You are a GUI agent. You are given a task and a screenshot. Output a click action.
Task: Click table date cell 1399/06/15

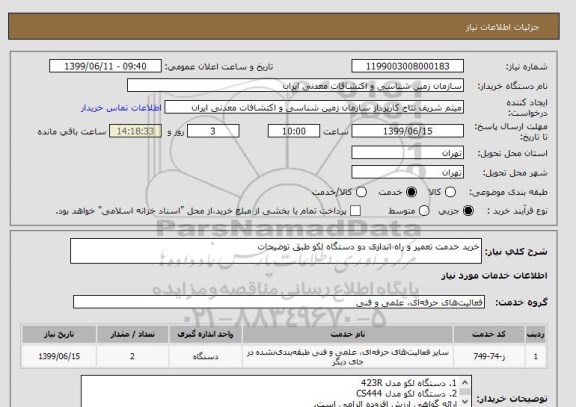pyautogui.click(x=59, y=356)
